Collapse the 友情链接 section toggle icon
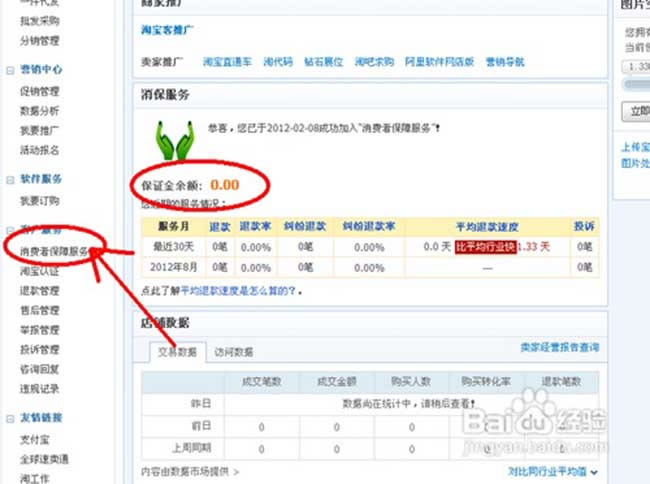 pyautogui.click(x=10, y=419)
